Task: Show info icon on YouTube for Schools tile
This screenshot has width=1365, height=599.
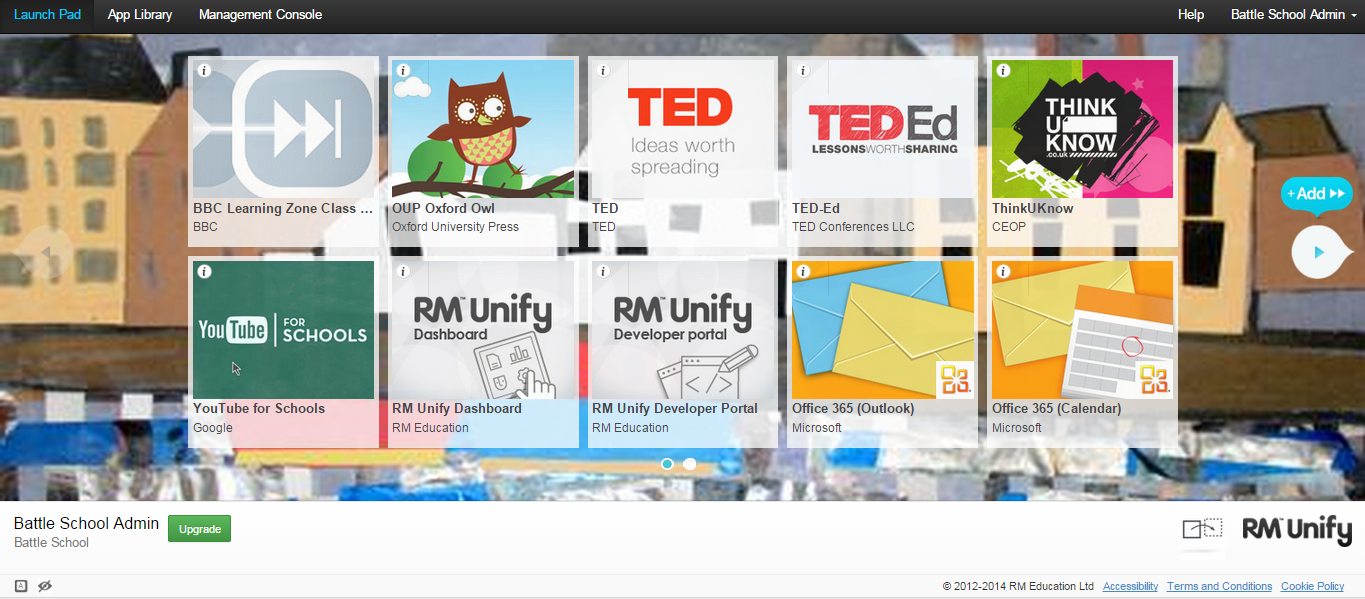Action: pyautogui.click(x=204, y=271)
